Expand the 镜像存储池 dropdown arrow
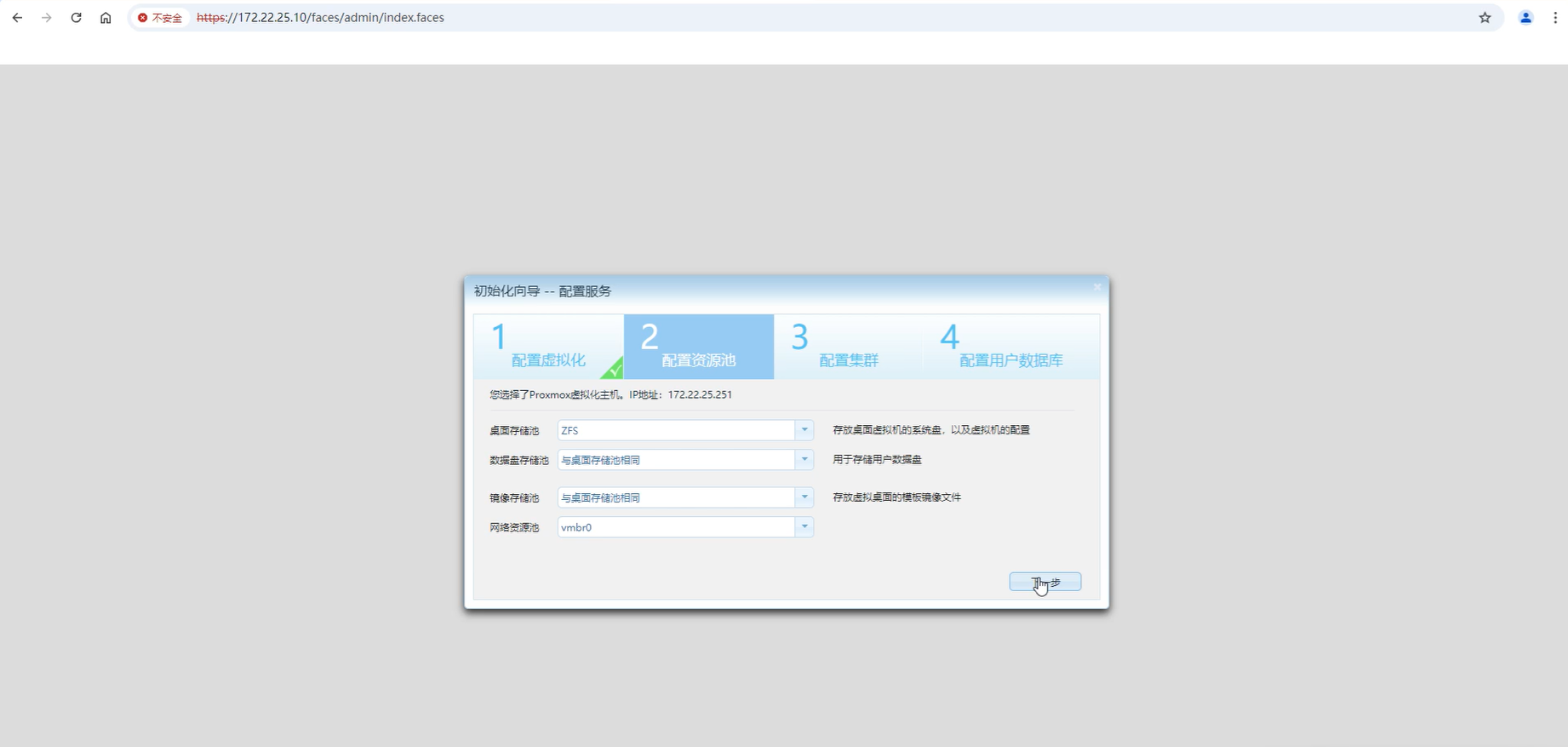The image size is (1568, 747). 804,497
